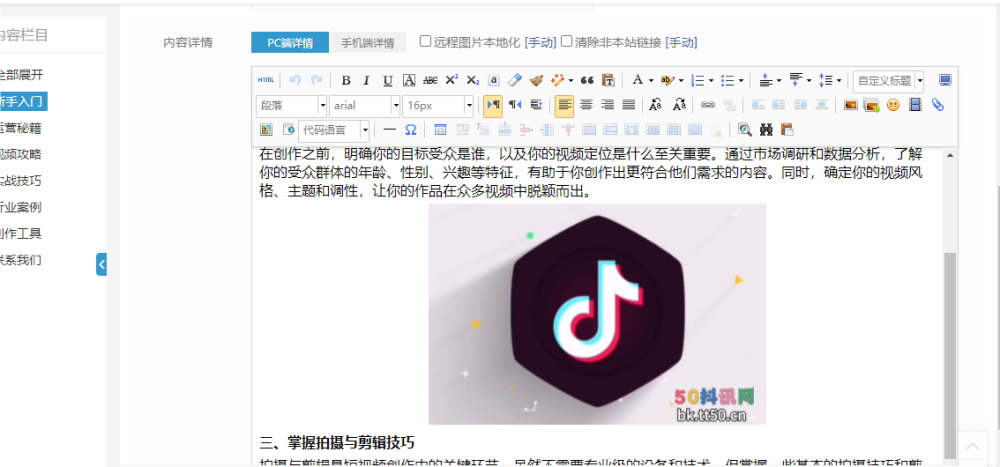Enable 远程图片本地化 checkbox
Screen dimensions: 1000x467
click(425, 41)
